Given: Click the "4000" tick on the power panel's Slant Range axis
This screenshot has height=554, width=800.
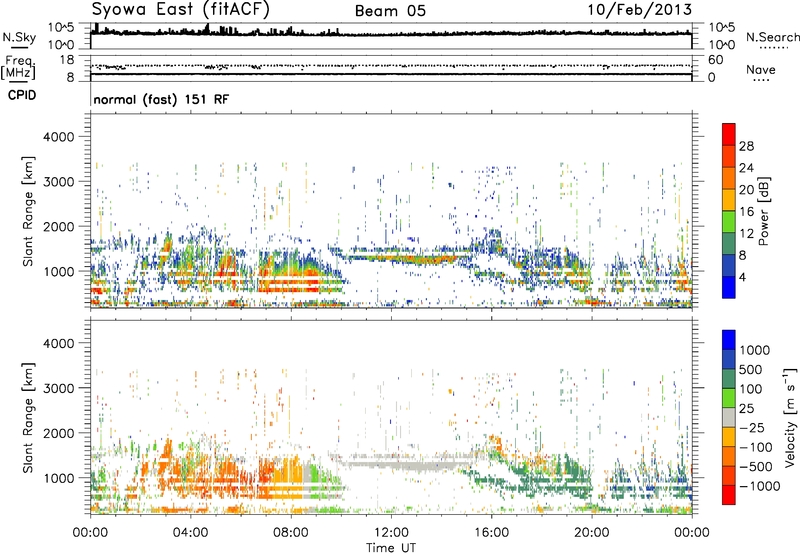Looking at the screenshot, I should tap(58, 137).
